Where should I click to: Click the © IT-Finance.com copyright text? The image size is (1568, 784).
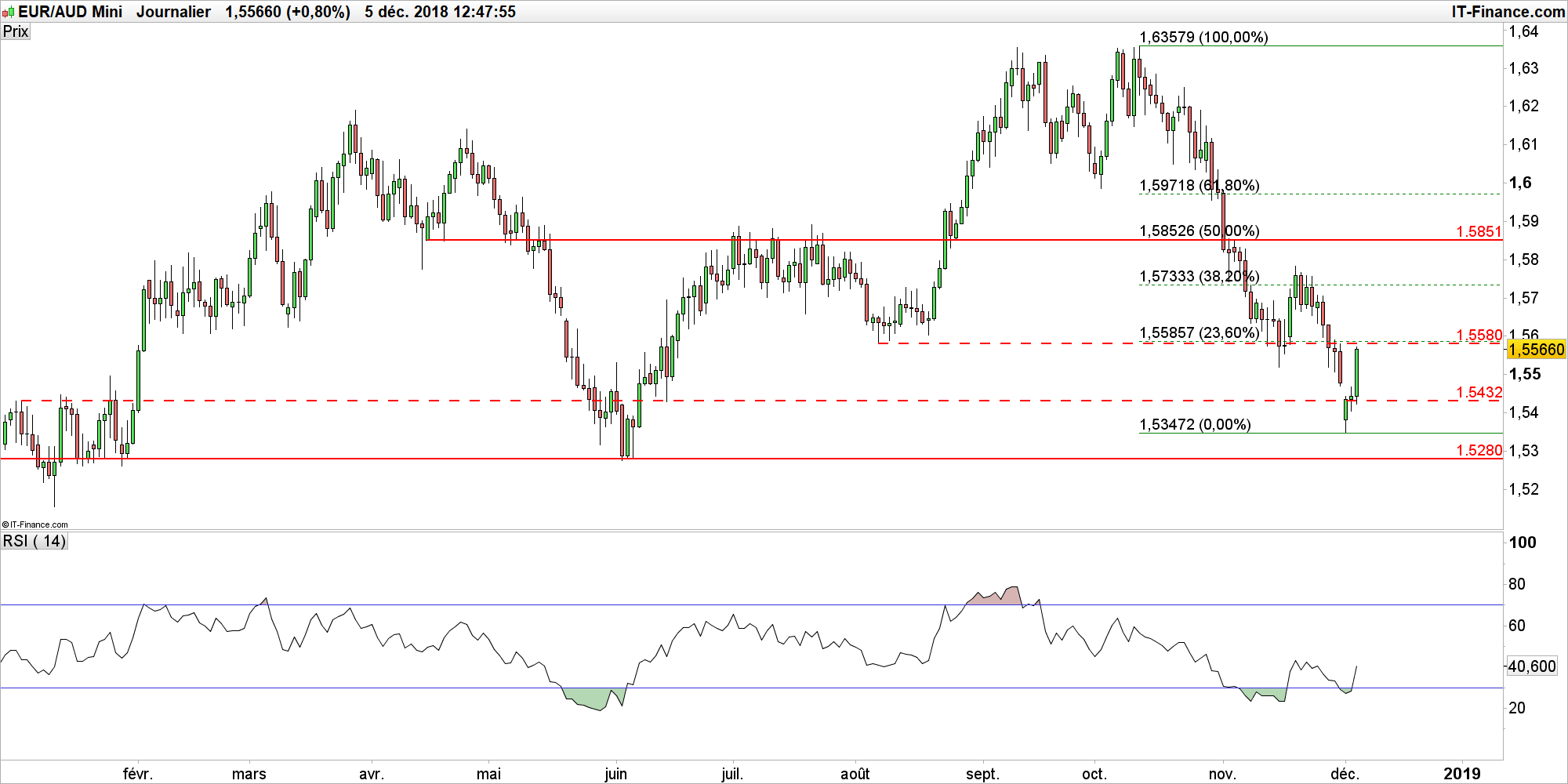35,524
